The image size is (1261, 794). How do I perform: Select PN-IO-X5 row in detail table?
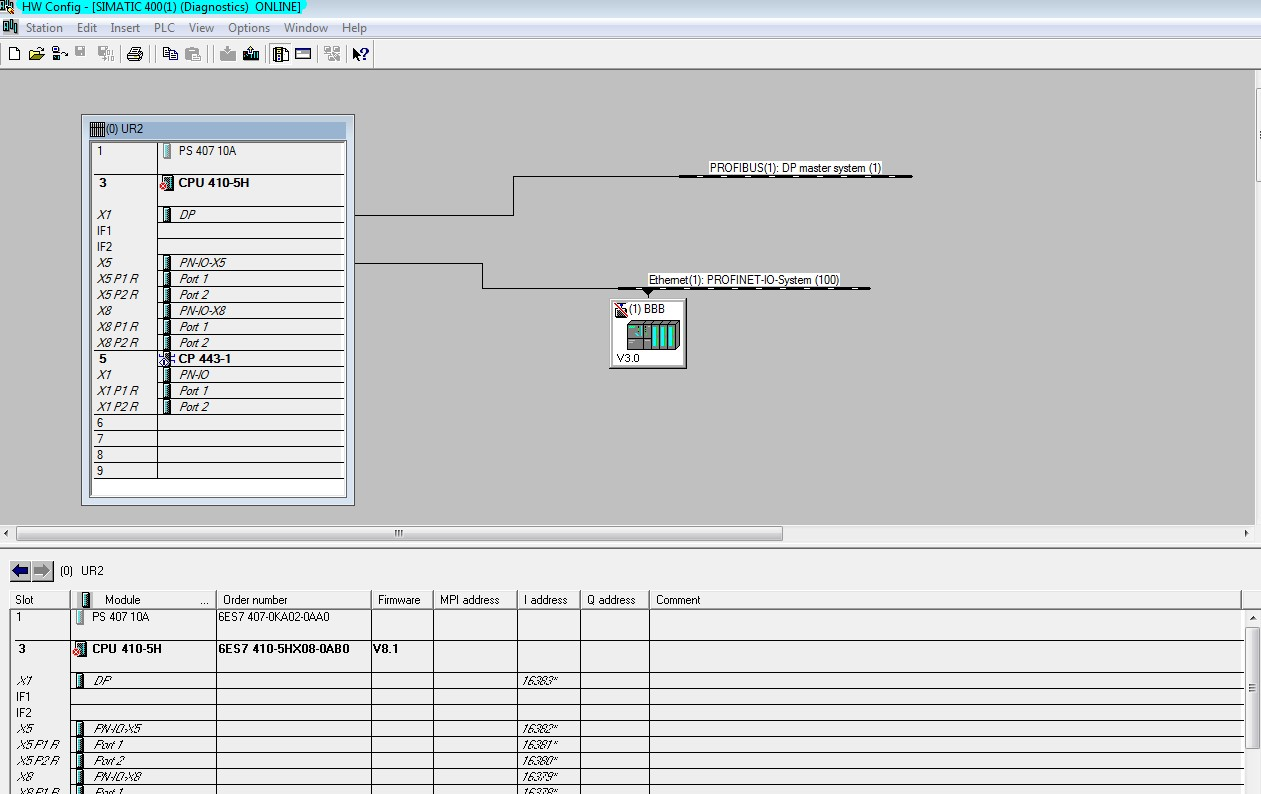click(626, 729)
